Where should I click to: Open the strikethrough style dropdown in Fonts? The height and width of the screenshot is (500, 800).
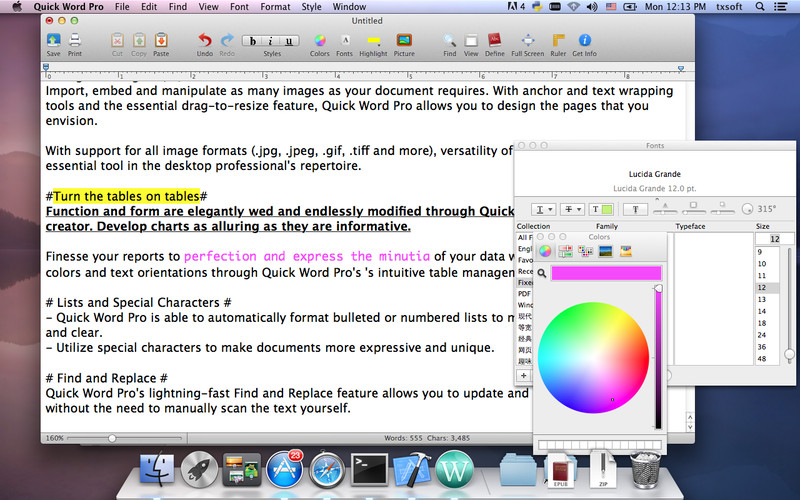(x=572, y=209)
